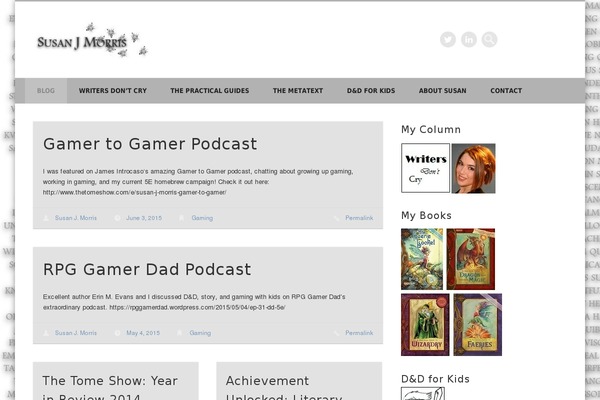Open the RPG Gamer Dad Podcast post title

coord(147,269)
